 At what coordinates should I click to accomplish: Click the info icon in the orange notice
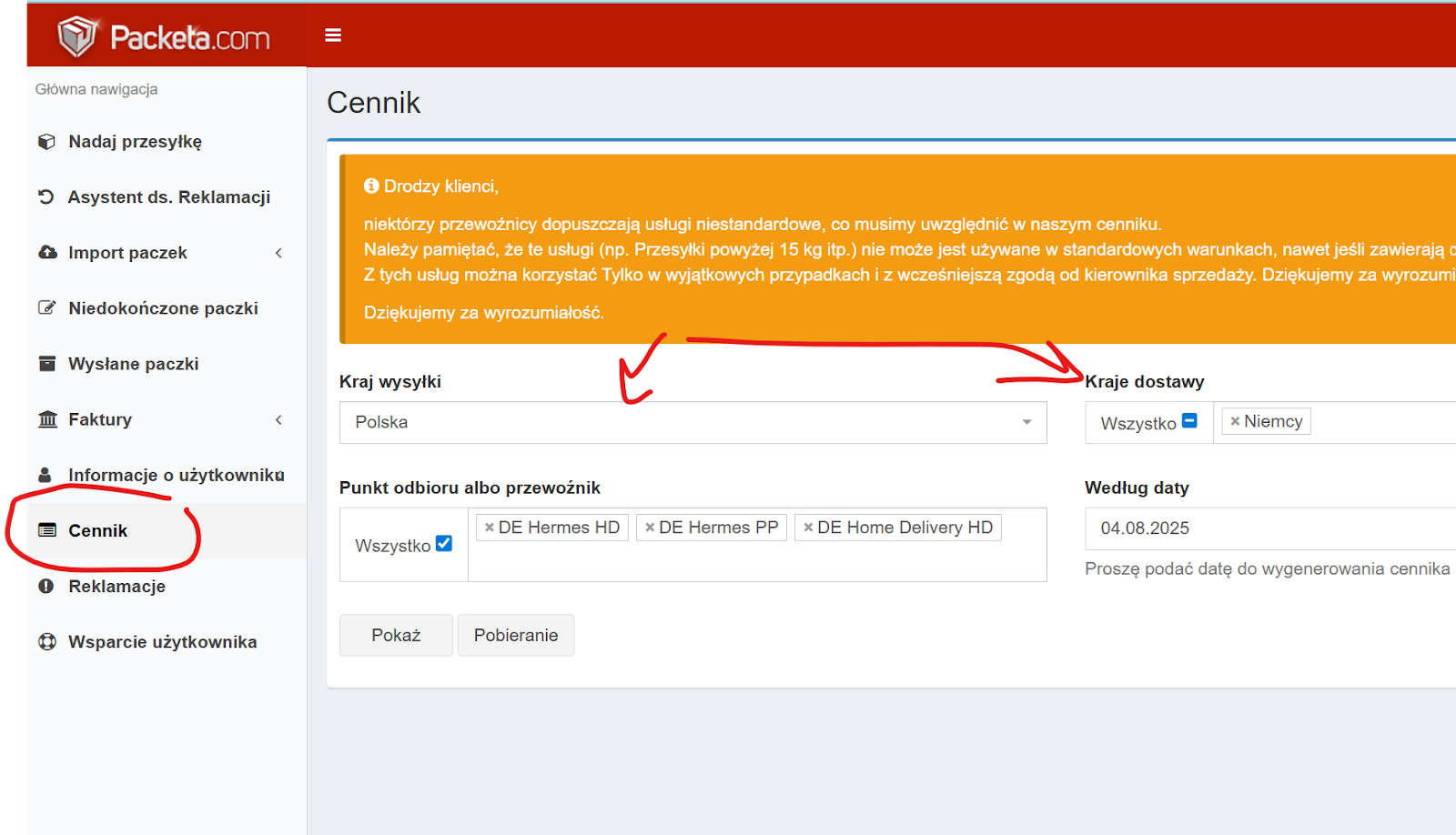(371, 186)
